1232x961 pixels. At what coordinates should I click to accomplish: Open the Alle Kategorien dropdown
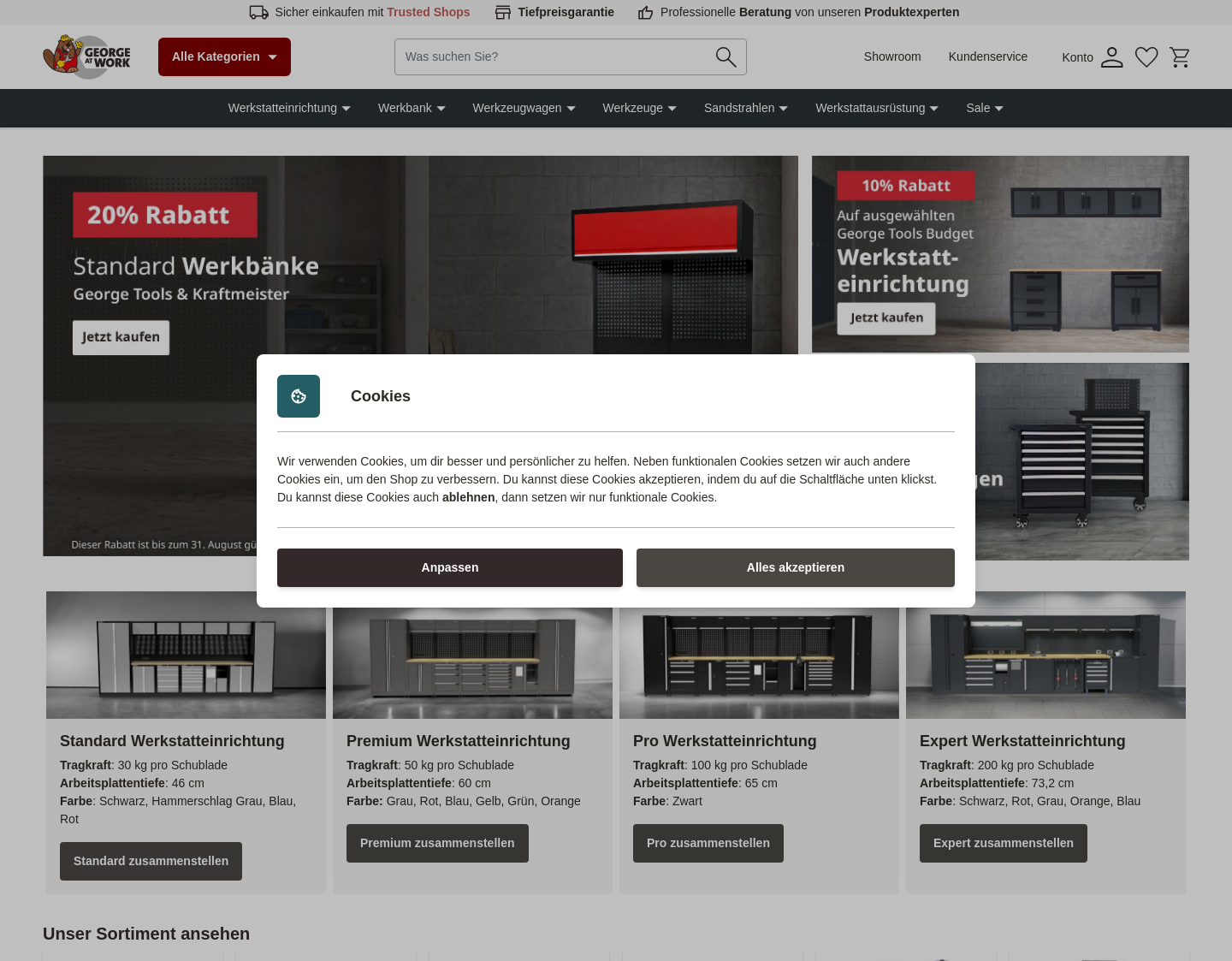pos(224,56)
